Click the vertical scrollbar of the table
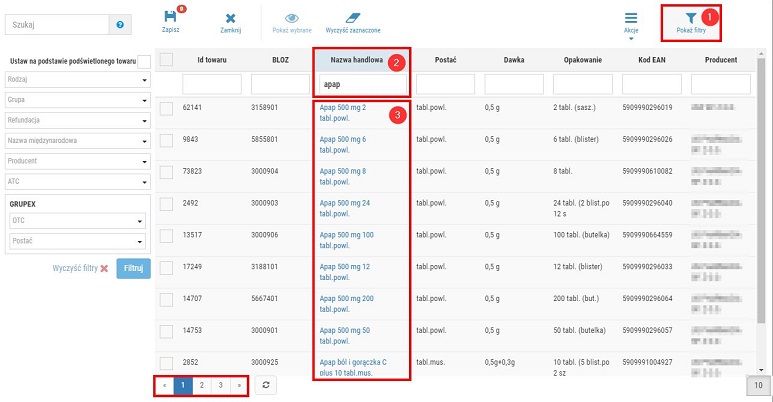This screenshot has width=773, height=402. [762, 192]
